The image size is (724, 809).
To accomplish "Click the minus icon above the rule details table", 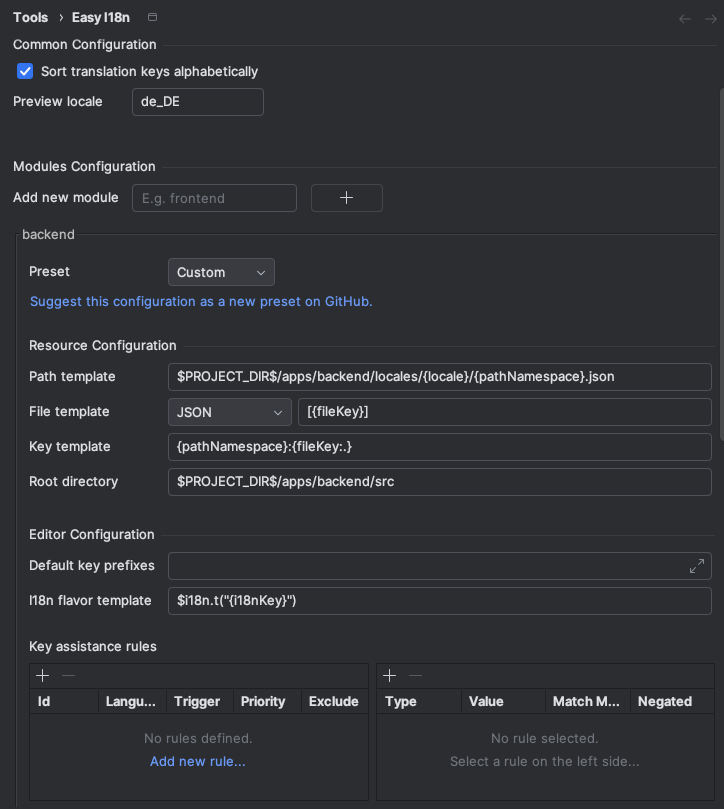I will point(415,675).
